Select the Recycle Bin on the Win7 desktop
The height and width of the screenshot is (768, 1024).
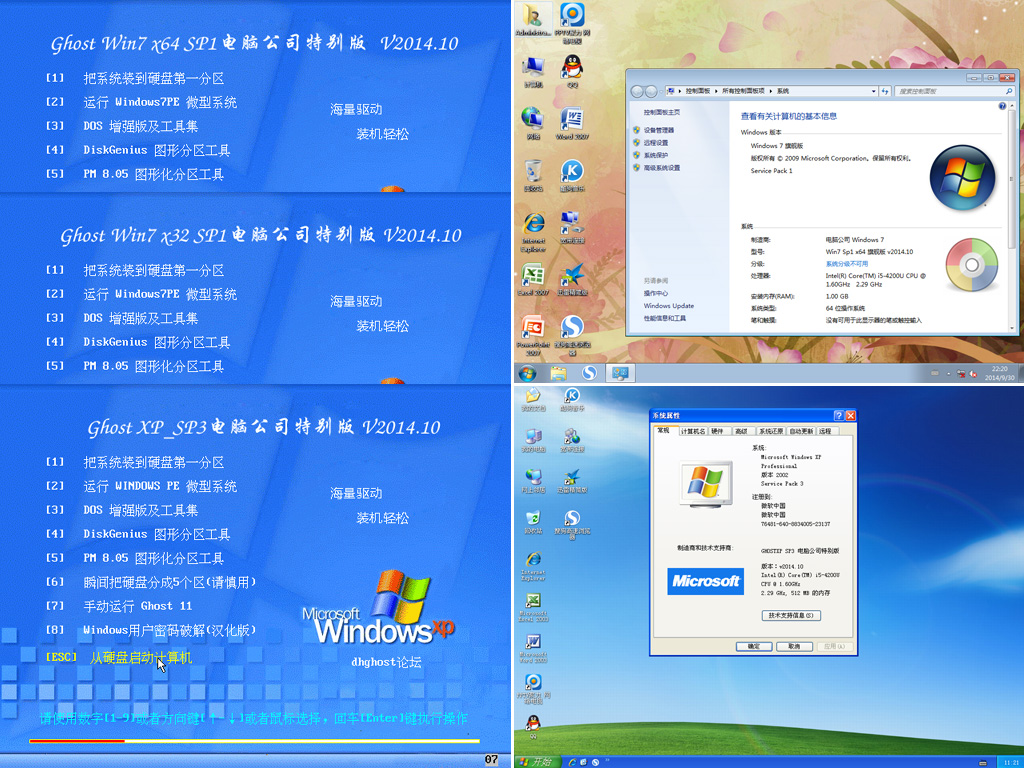pyautogui.click(x=534, y=174)
